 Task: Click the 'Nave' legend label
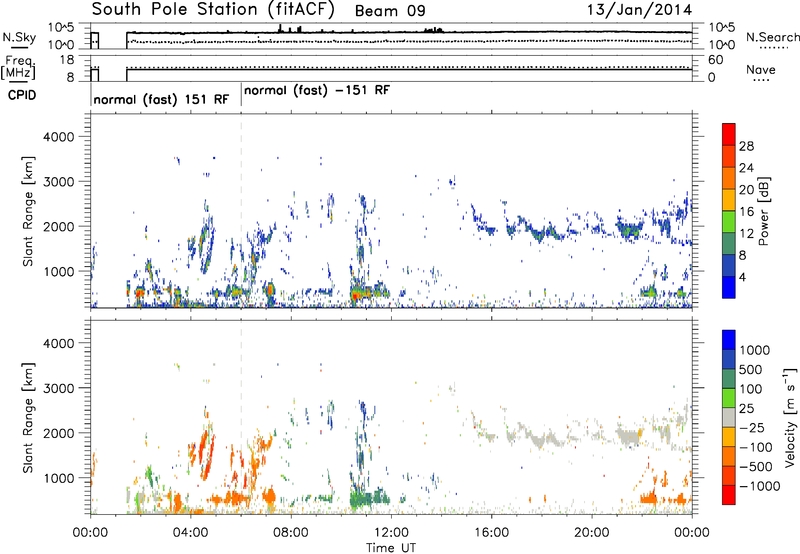(761, 69)
